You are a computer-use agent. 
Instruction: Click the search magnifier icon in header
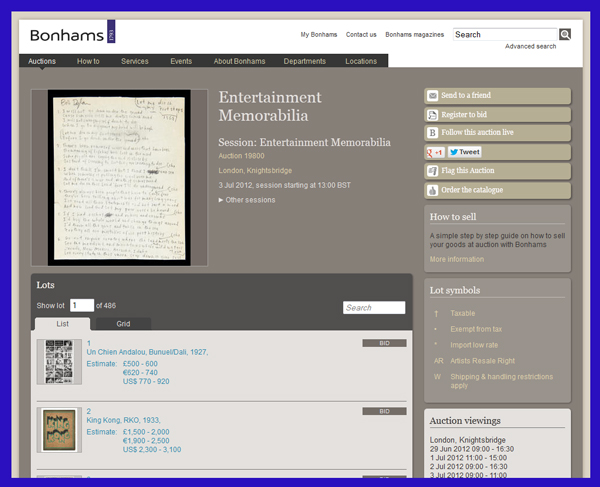(x=565, y=34)
